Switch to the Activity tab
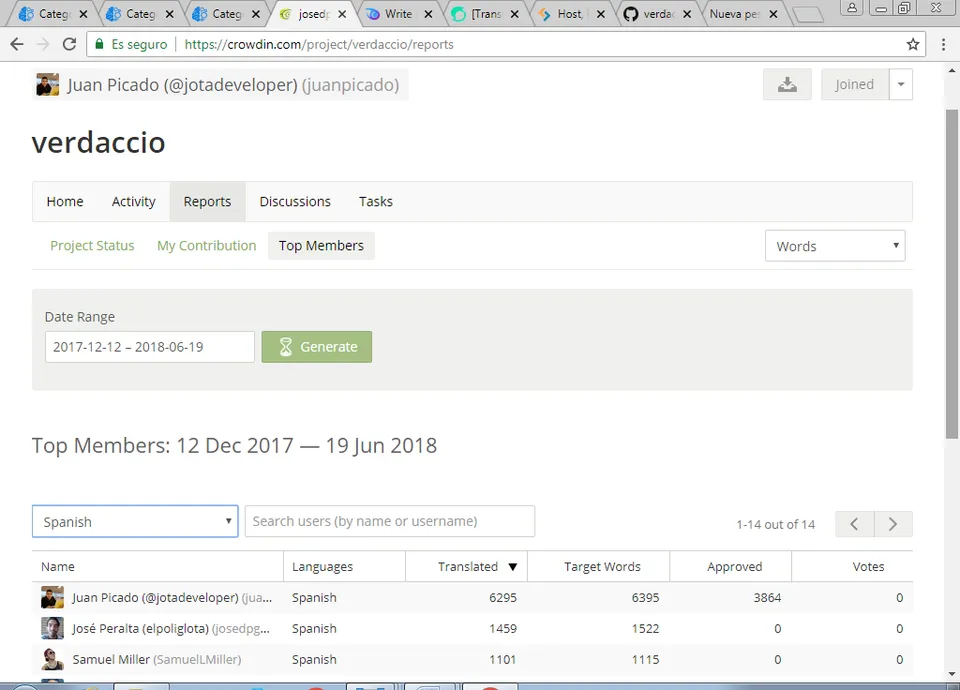The height and width of the screenshot is (690, 960). (x=133, y=201)
